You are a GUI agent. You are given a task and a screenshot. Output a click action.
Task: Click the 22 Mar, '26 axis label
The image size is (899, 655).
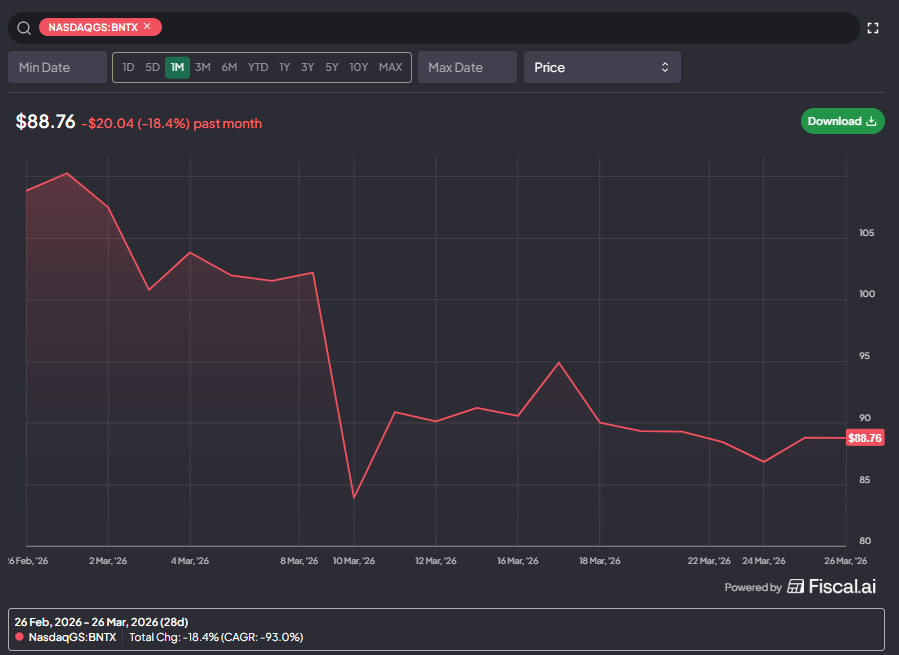point(709,560)
